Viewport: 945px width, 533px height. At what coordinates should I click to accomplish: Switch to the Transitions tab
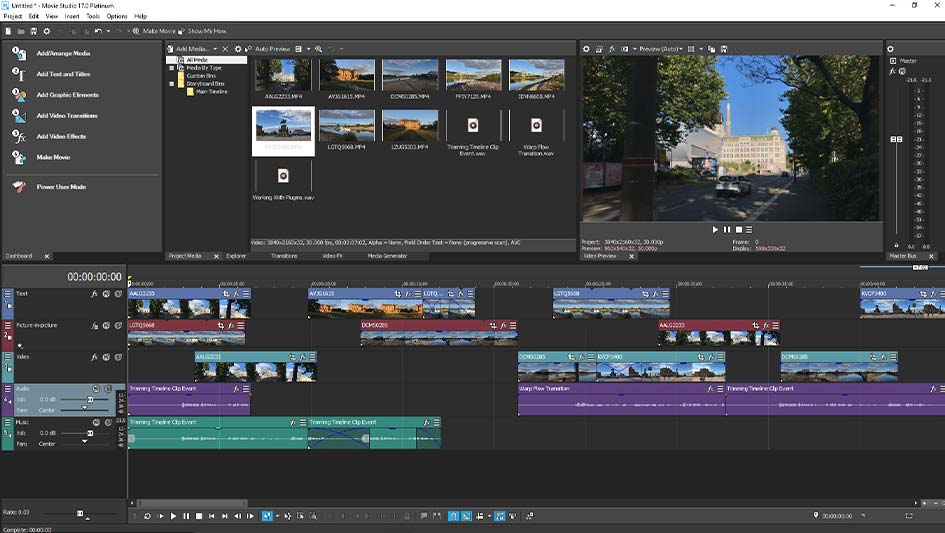point(284,256)
